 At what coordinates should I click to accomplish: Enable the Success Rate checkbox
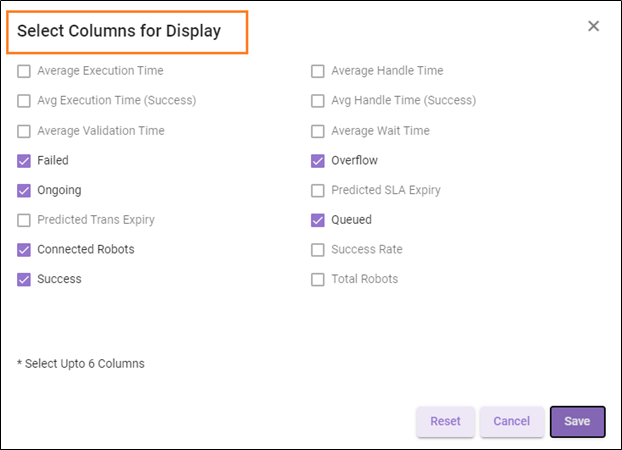pyautogui.click(x=318, y=249)
